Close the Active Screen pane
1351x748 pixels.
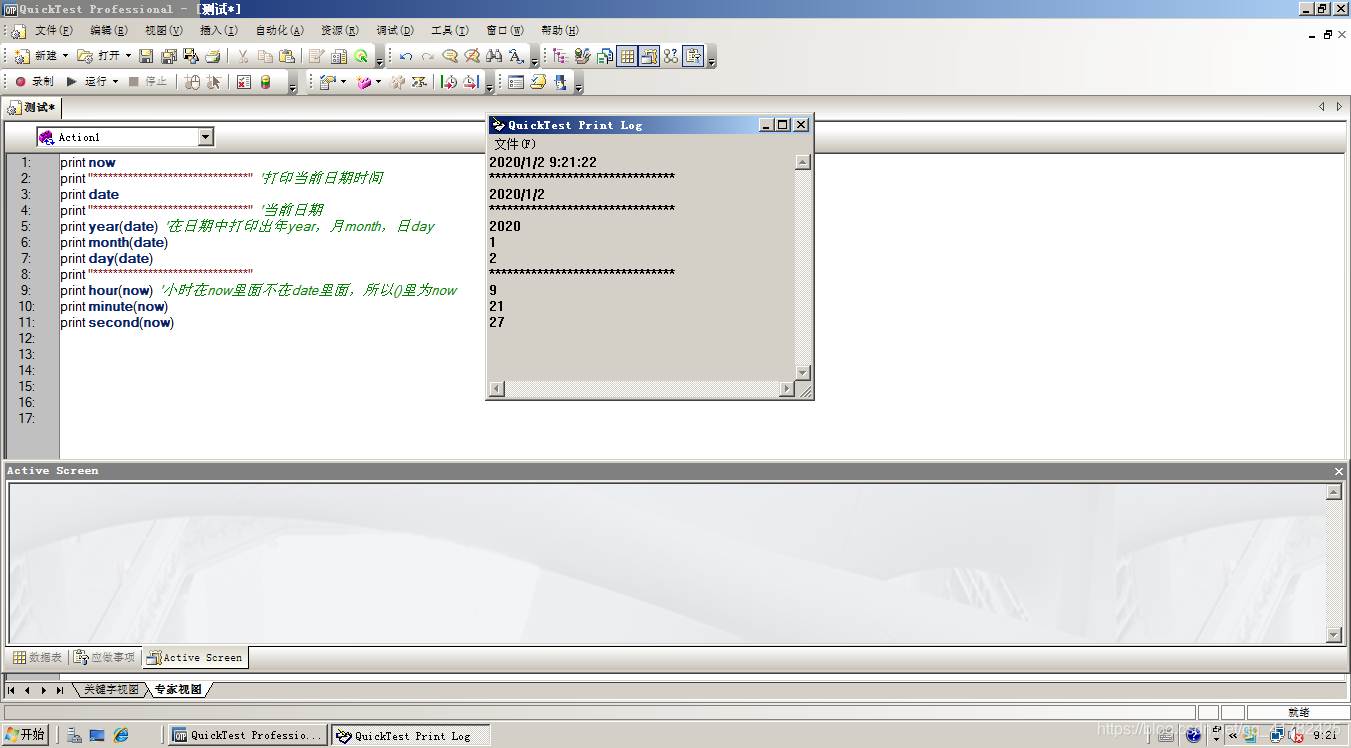tap(1339, 471)
